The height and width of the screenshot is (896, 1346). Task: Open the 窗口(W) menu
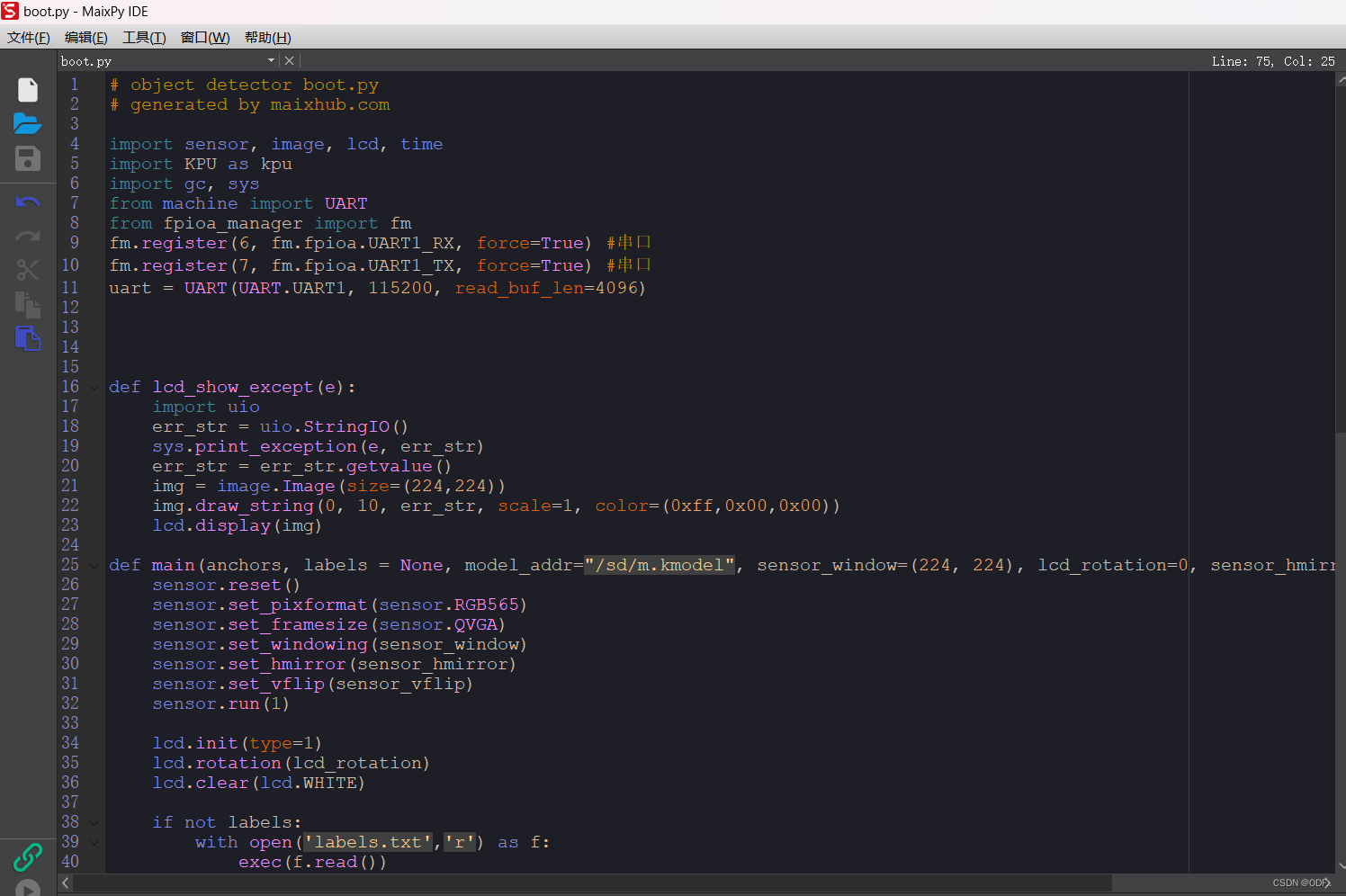click(205, 37)
